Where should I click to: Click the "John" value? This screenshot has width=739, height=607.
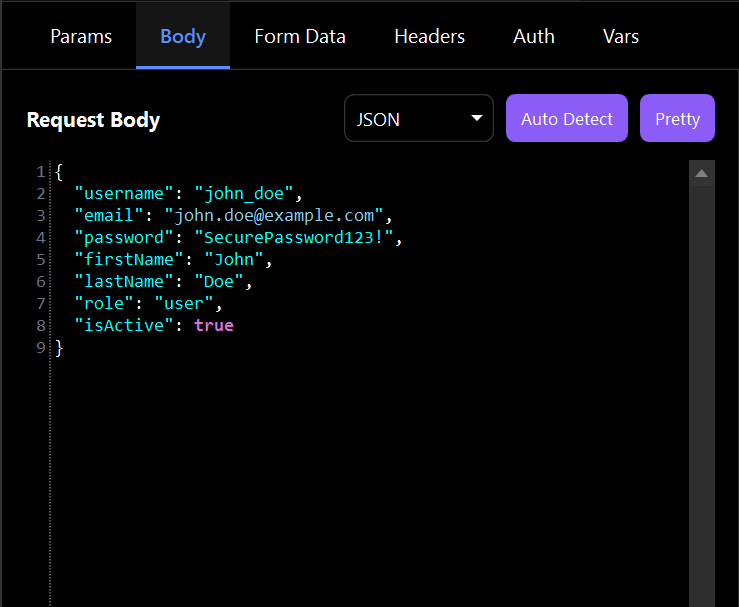pyautogui.click(x=234, y=259)
